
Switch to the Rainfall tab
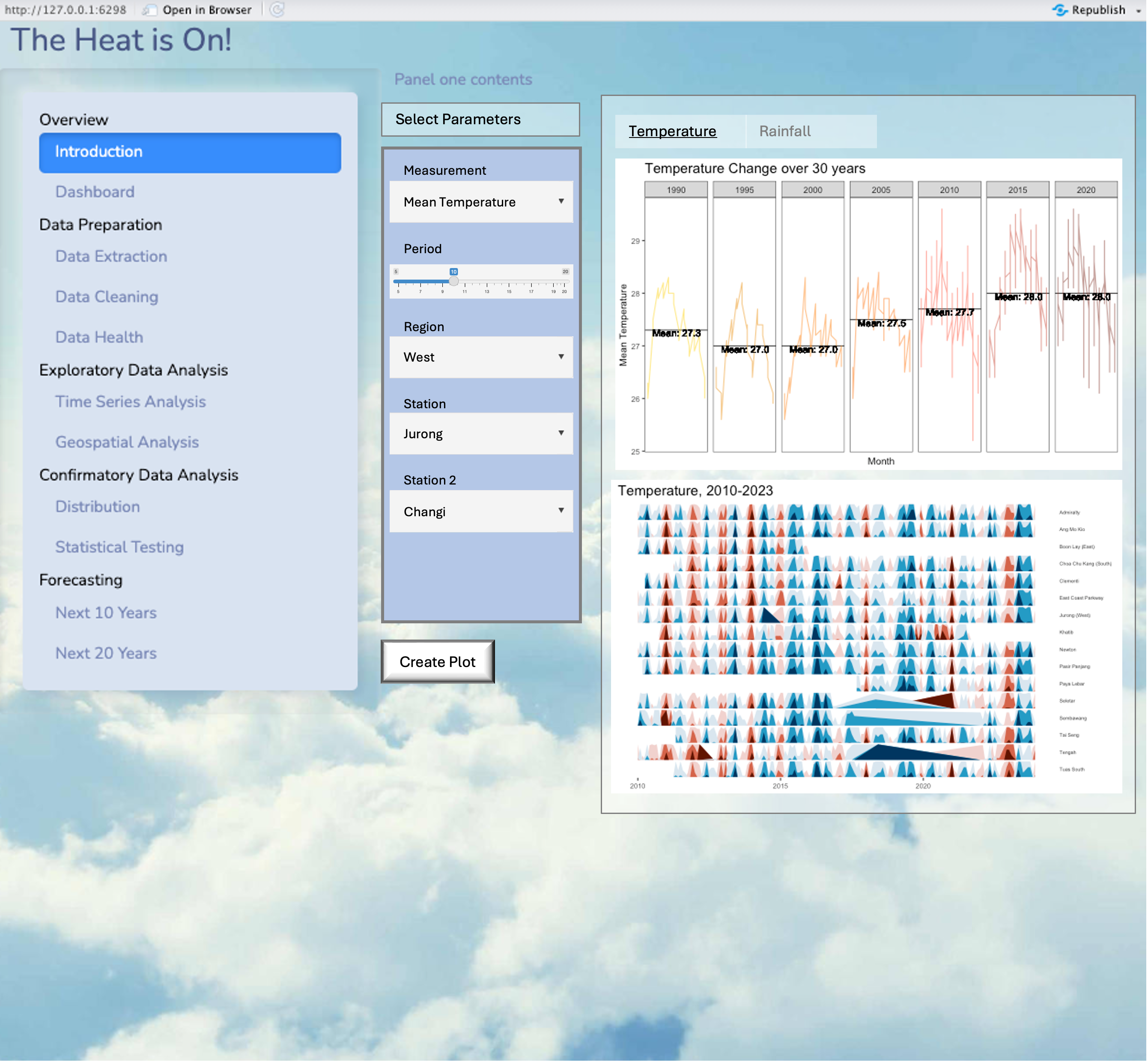[784, 131]
